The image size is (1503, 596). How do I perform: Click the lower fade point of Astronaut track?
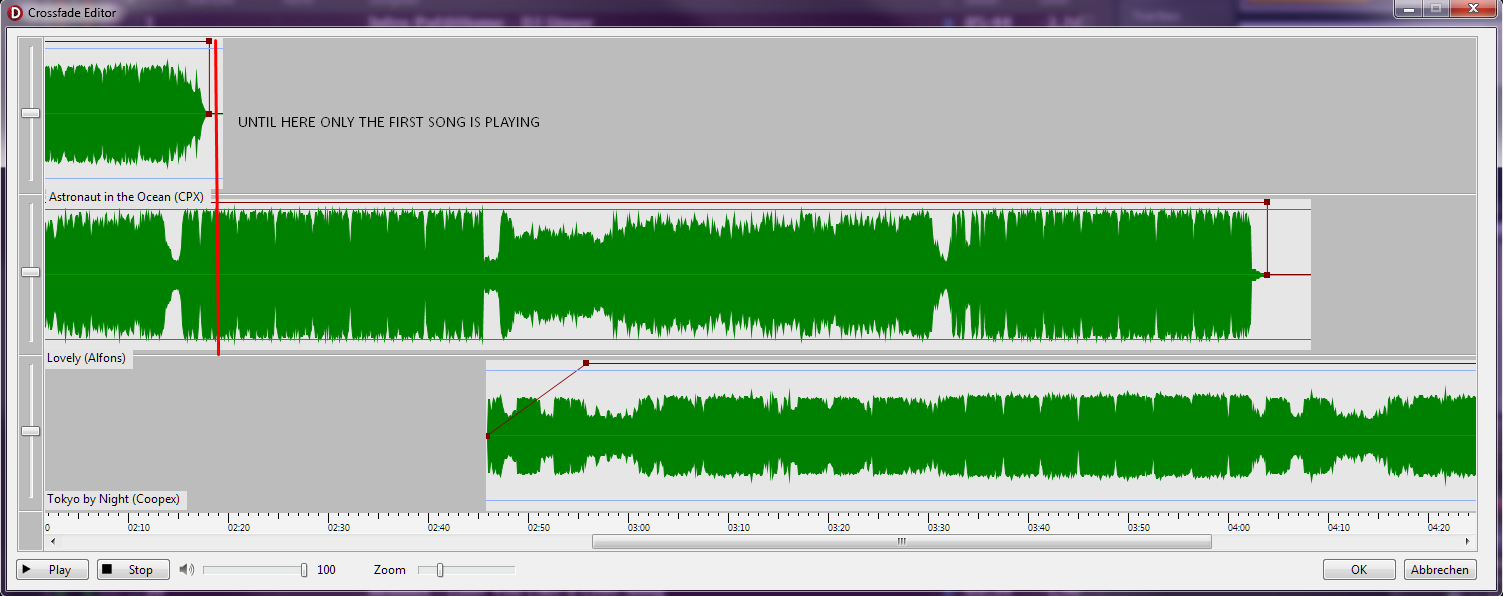pos(209,114)
